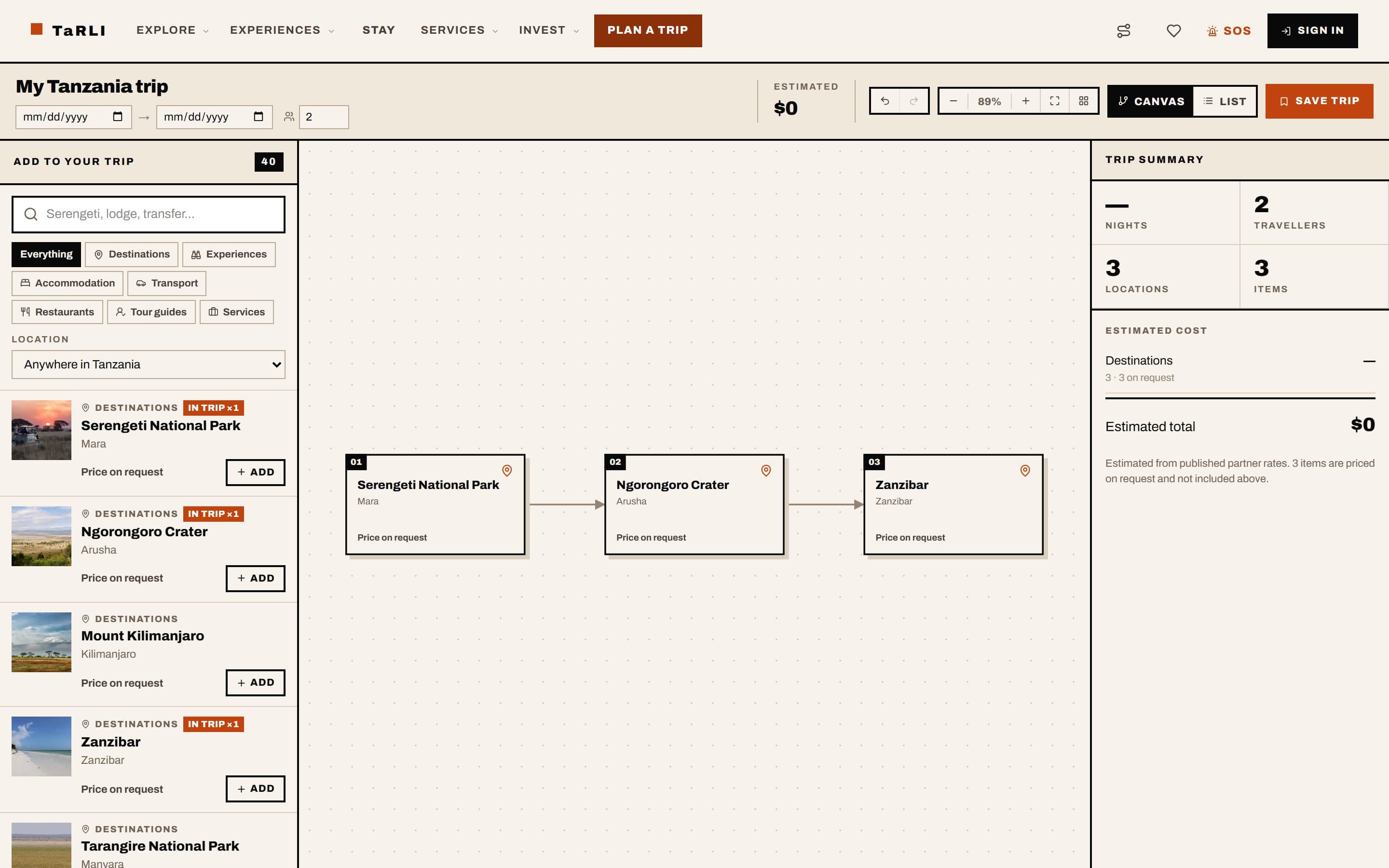Click the SOS emergency button
This screenshot has height=868, width=1389.
tap(1229, 30)
